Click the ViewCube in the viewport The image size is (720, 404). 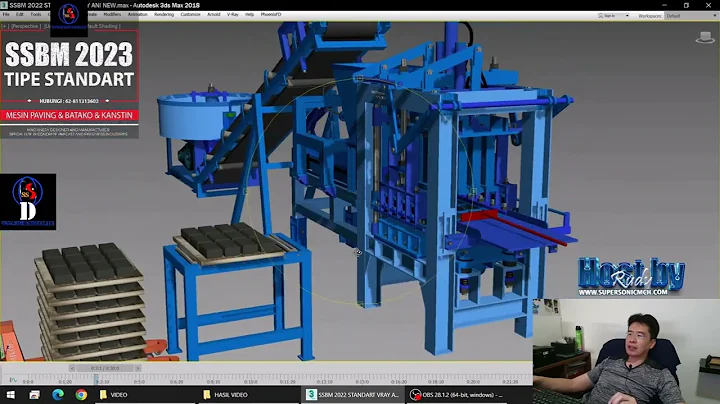pyautogui.click(x=705, y=38)
